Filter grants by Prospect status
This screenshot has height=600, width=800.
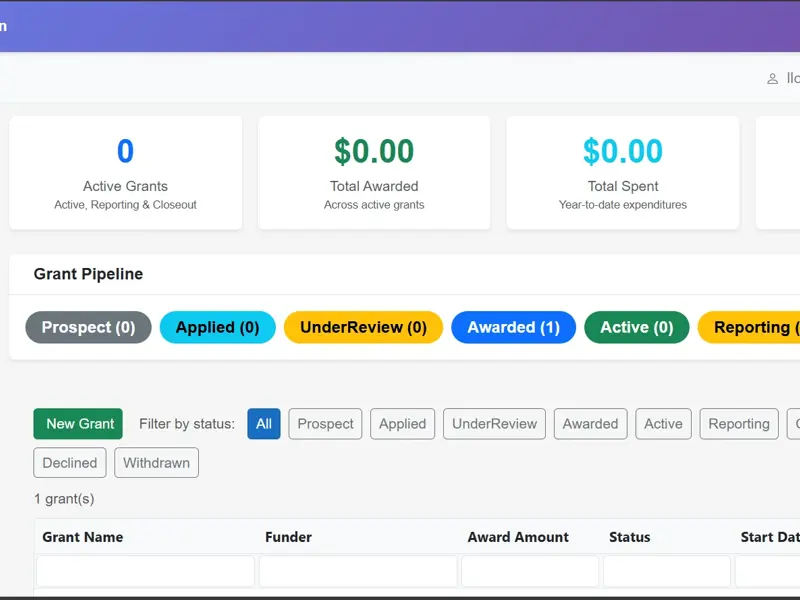(x=326, y=423)
